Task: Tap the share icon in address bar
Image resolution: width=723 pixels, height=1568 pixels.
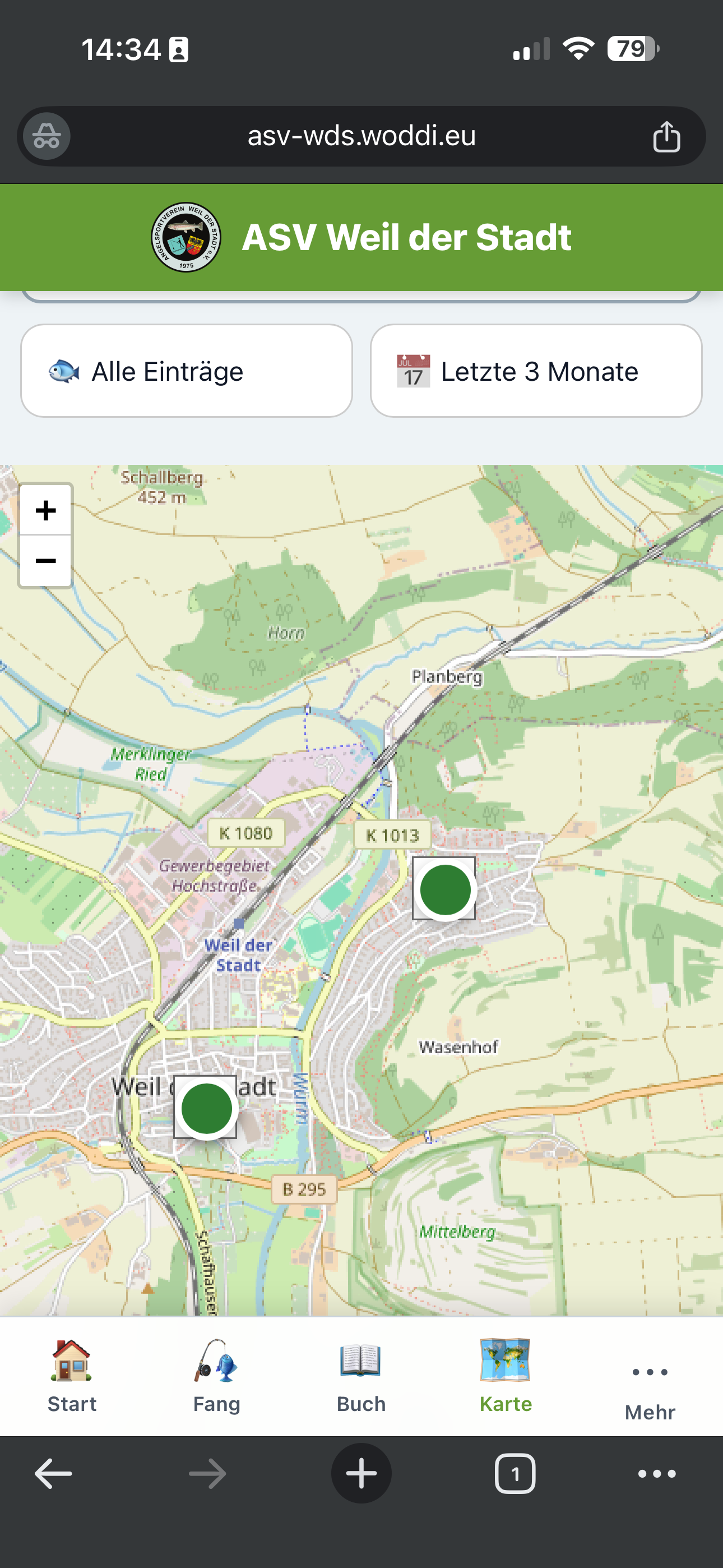Action: tap(666, 136)
